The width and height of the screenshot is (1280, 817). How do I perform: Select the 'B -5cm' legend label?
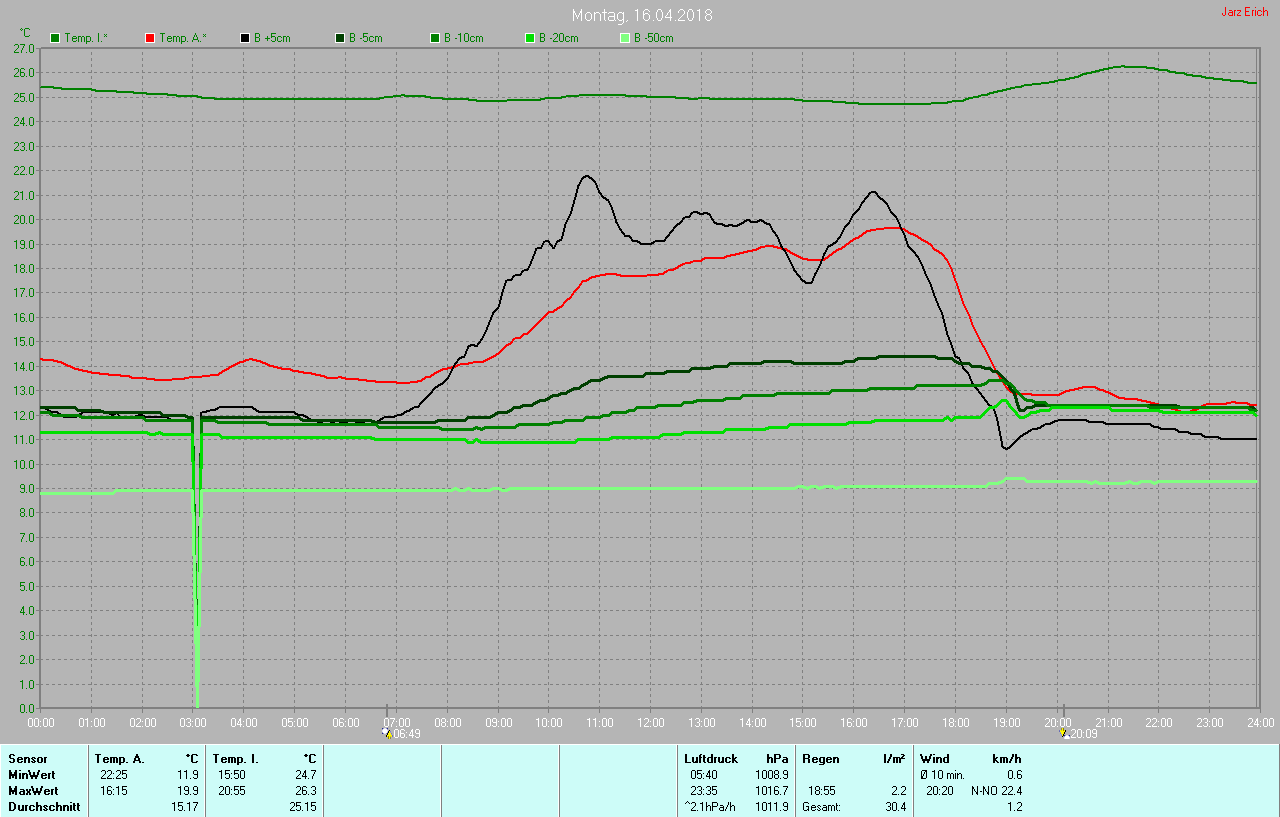coord(366,38)
